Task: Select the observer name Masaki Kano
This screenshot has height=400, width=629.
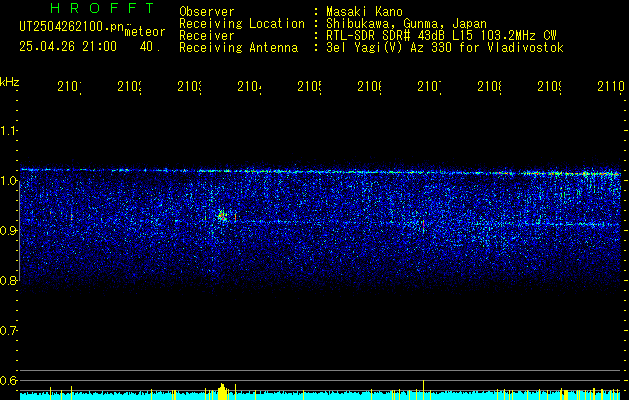Action: click(x=364, y=12)
